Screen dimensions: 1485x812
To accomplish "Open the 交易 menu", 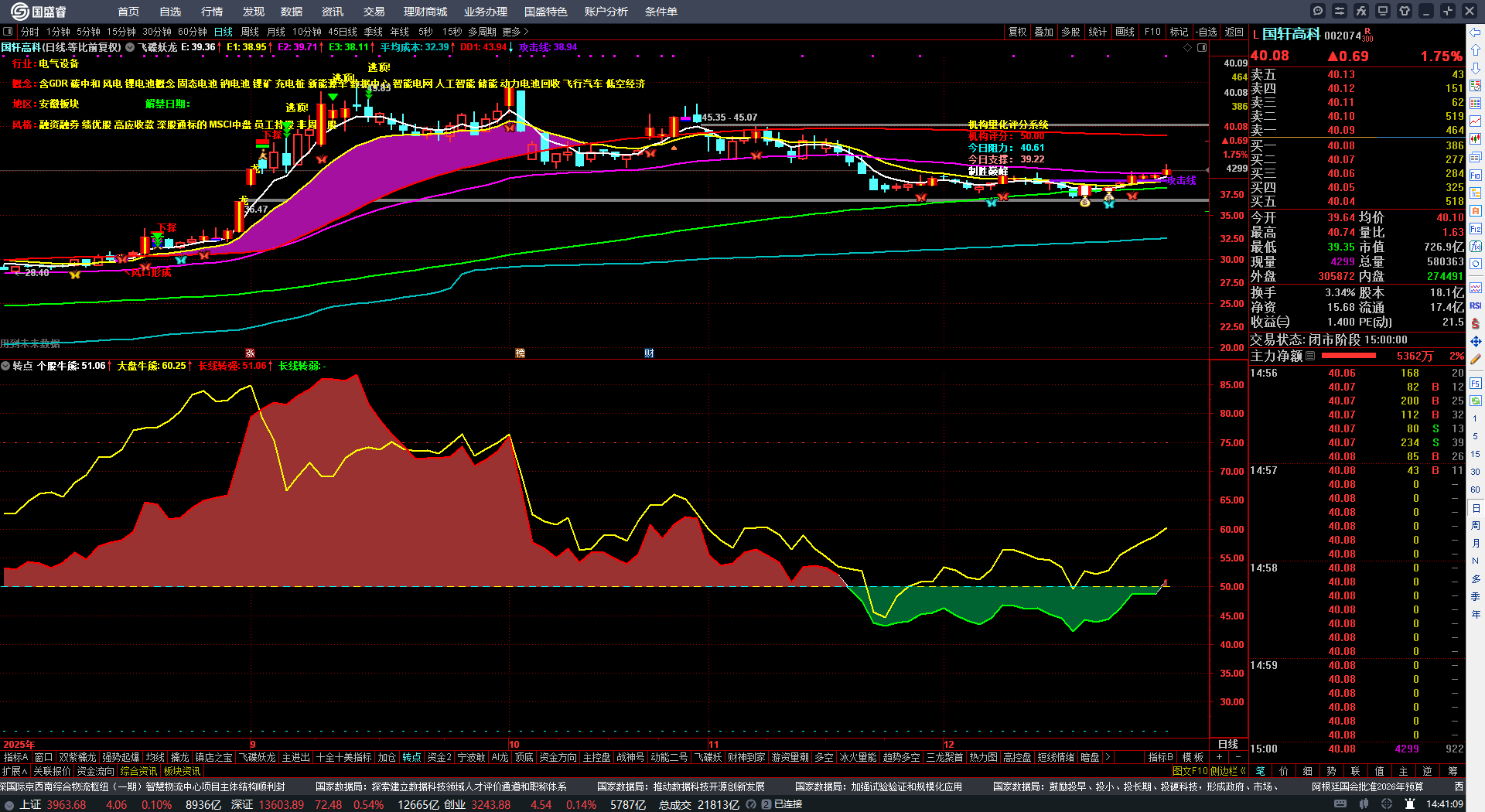I will click(x=374, y=12).
